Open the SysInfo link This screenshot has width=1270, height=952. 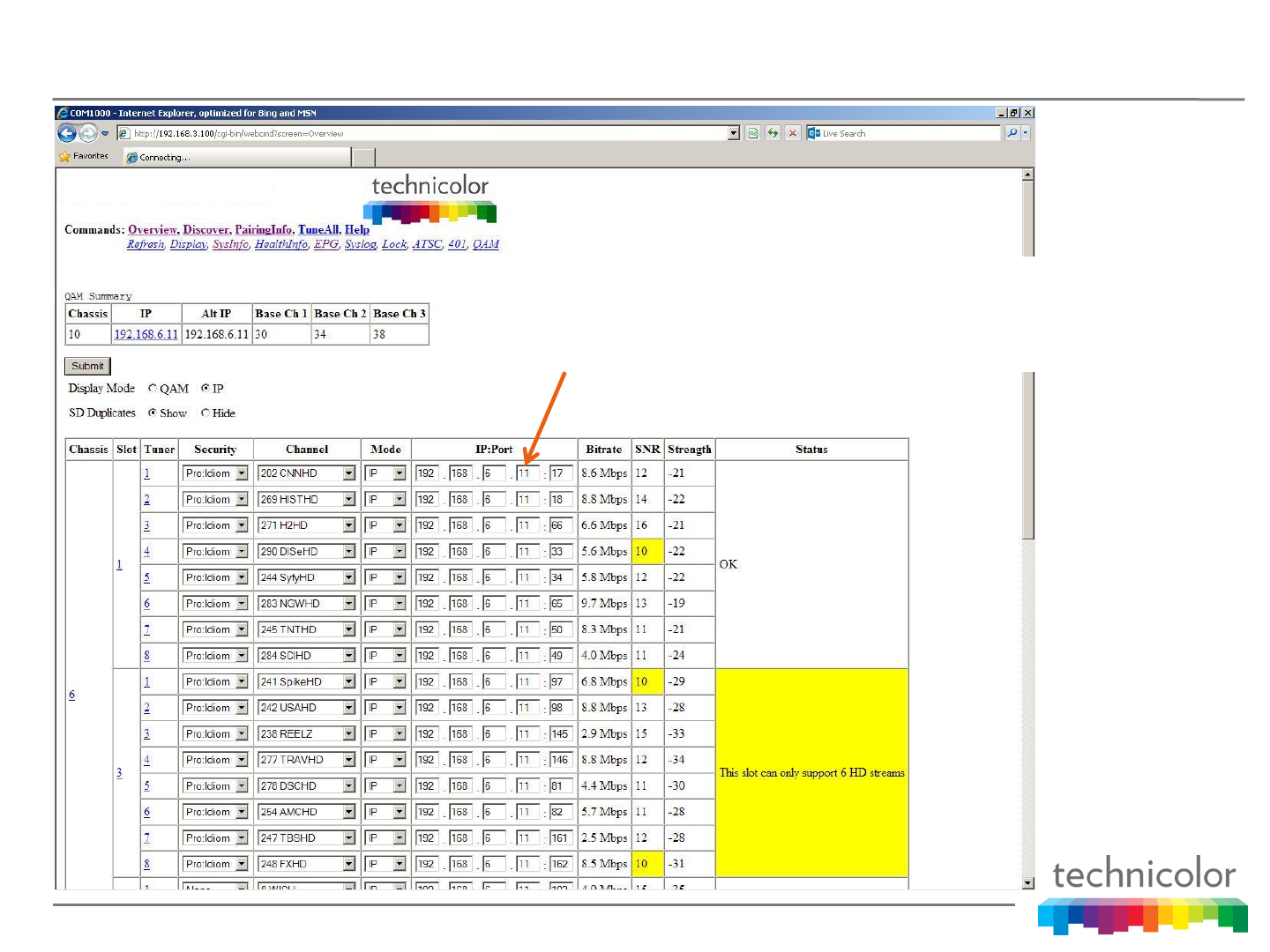[230, 244]
